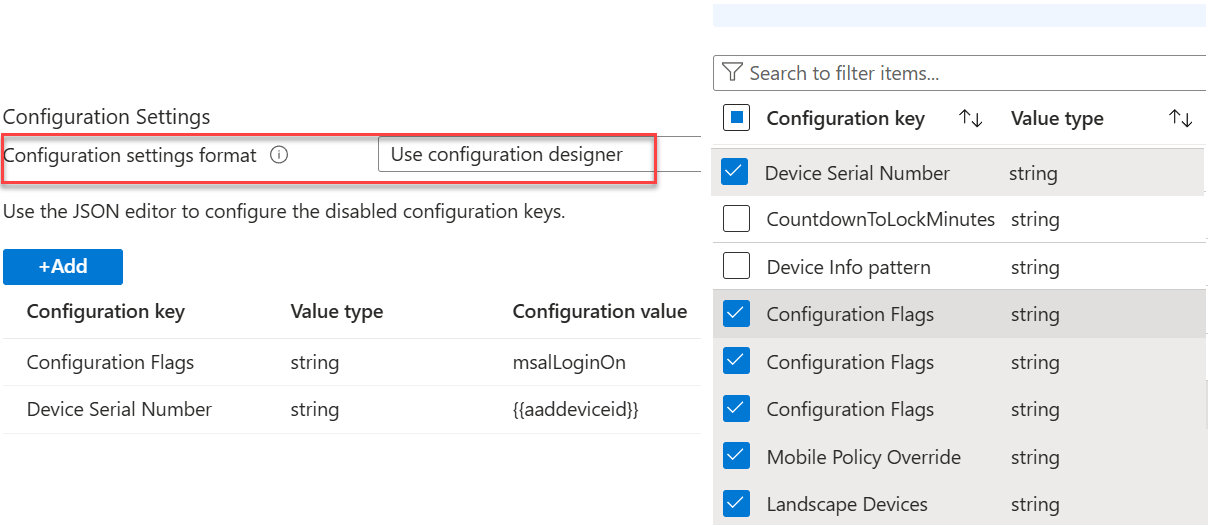The height and width of the screenshot is (526, 1209).
Task: Click the Configuration key header in left table
Action: 105,312
